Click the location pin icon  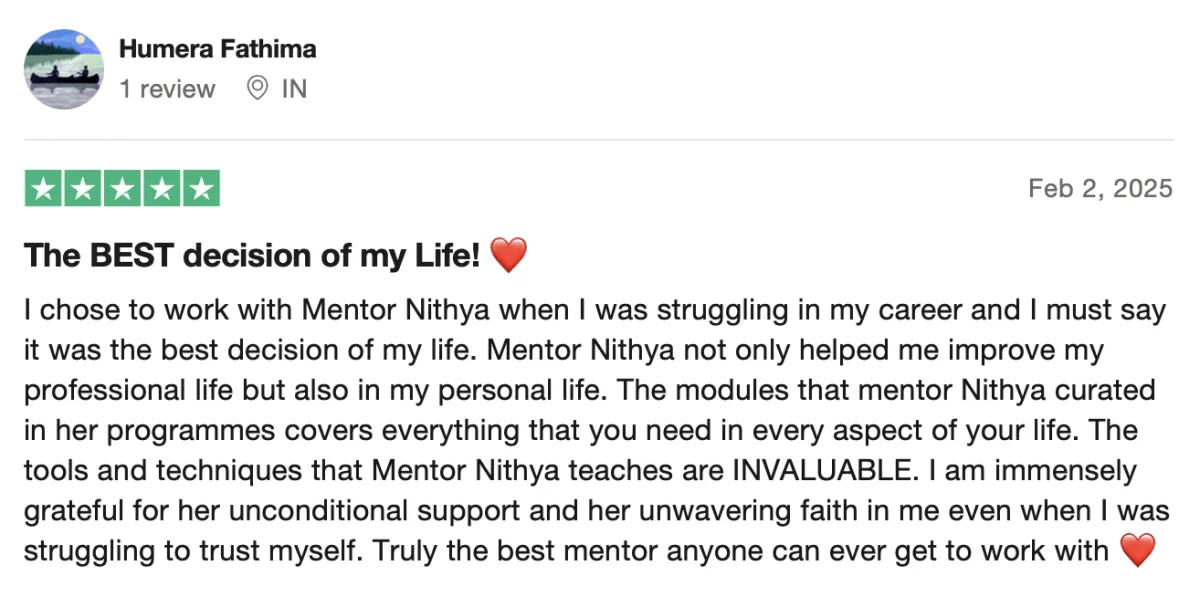(x=257, y=89)
